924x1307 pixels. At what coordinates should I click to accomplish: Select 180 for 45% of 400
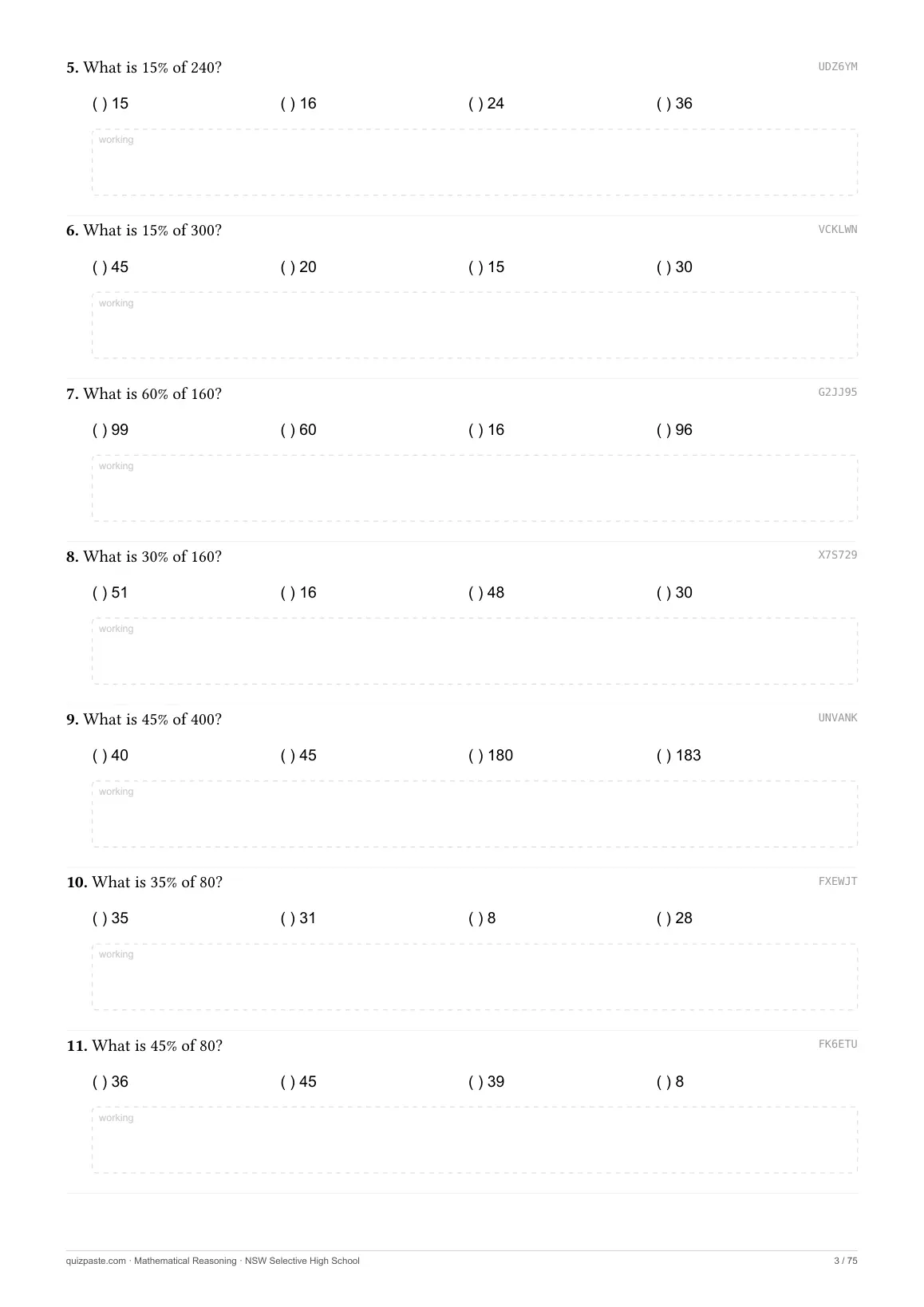[x=490, y=756]
